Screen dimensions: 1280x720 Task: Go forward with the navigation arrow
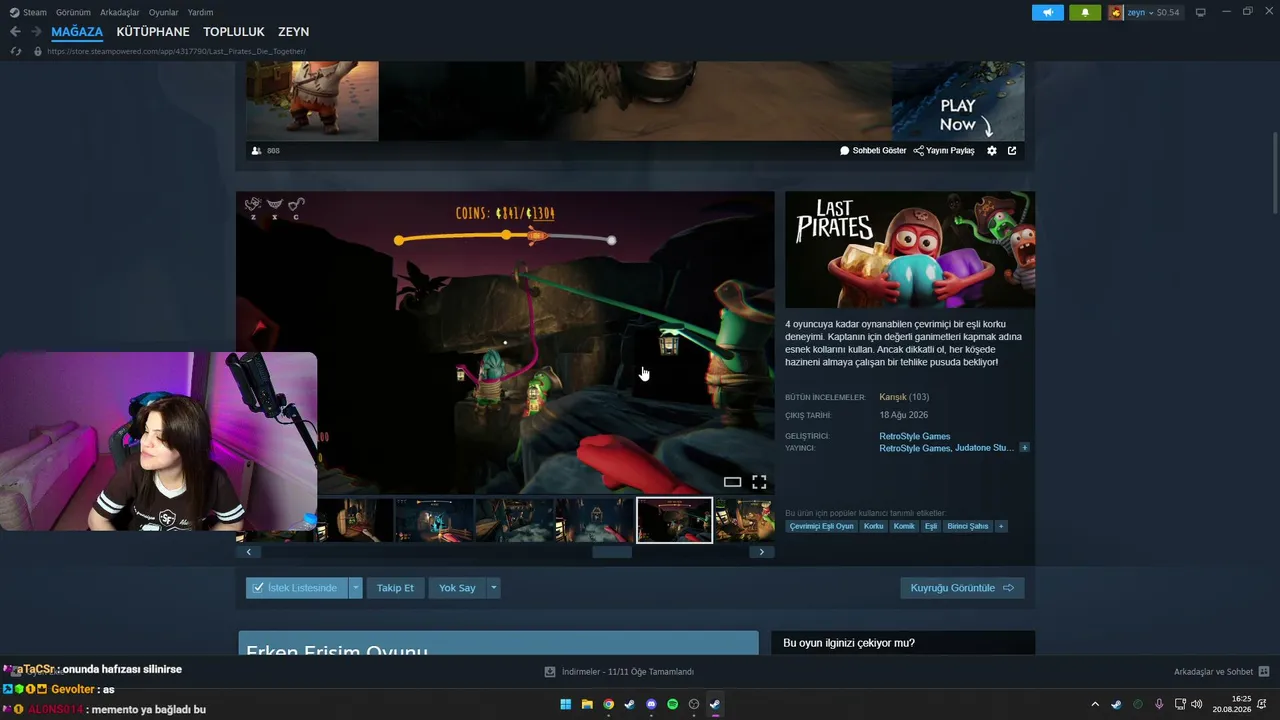[x=36, y=32]
